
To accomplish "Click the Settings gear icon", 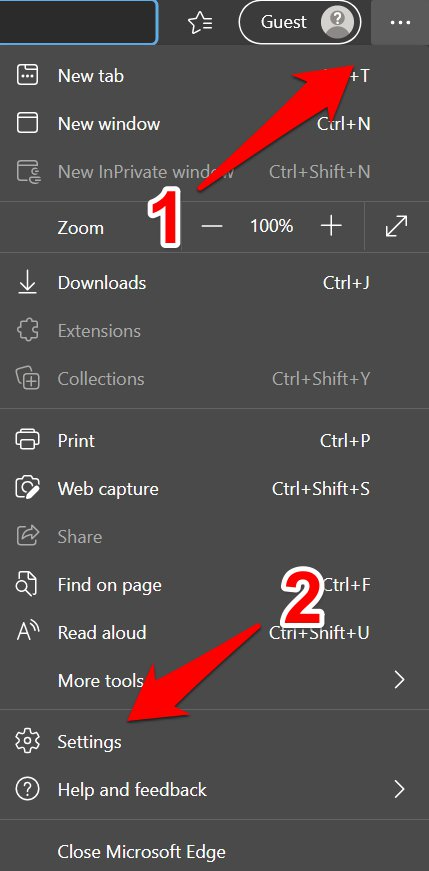I will [x=27, y=742].
